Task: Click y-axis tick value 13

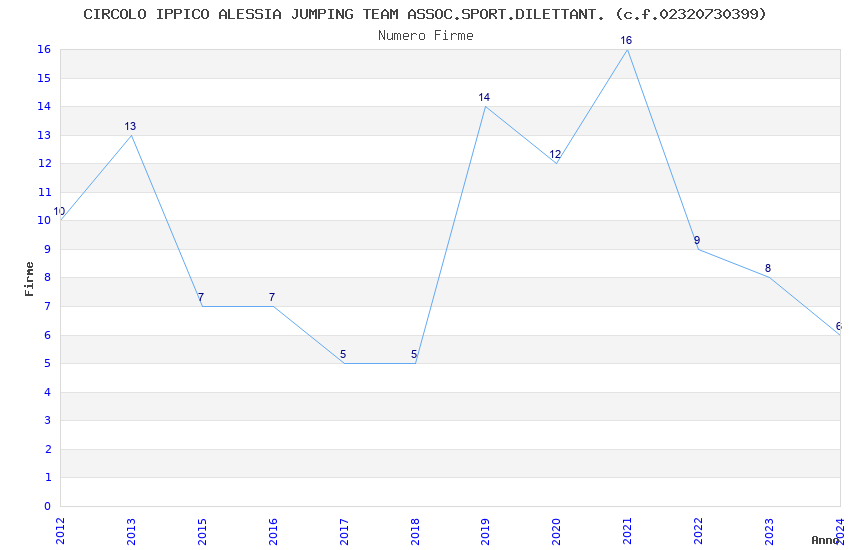Action: coord(44,135)
